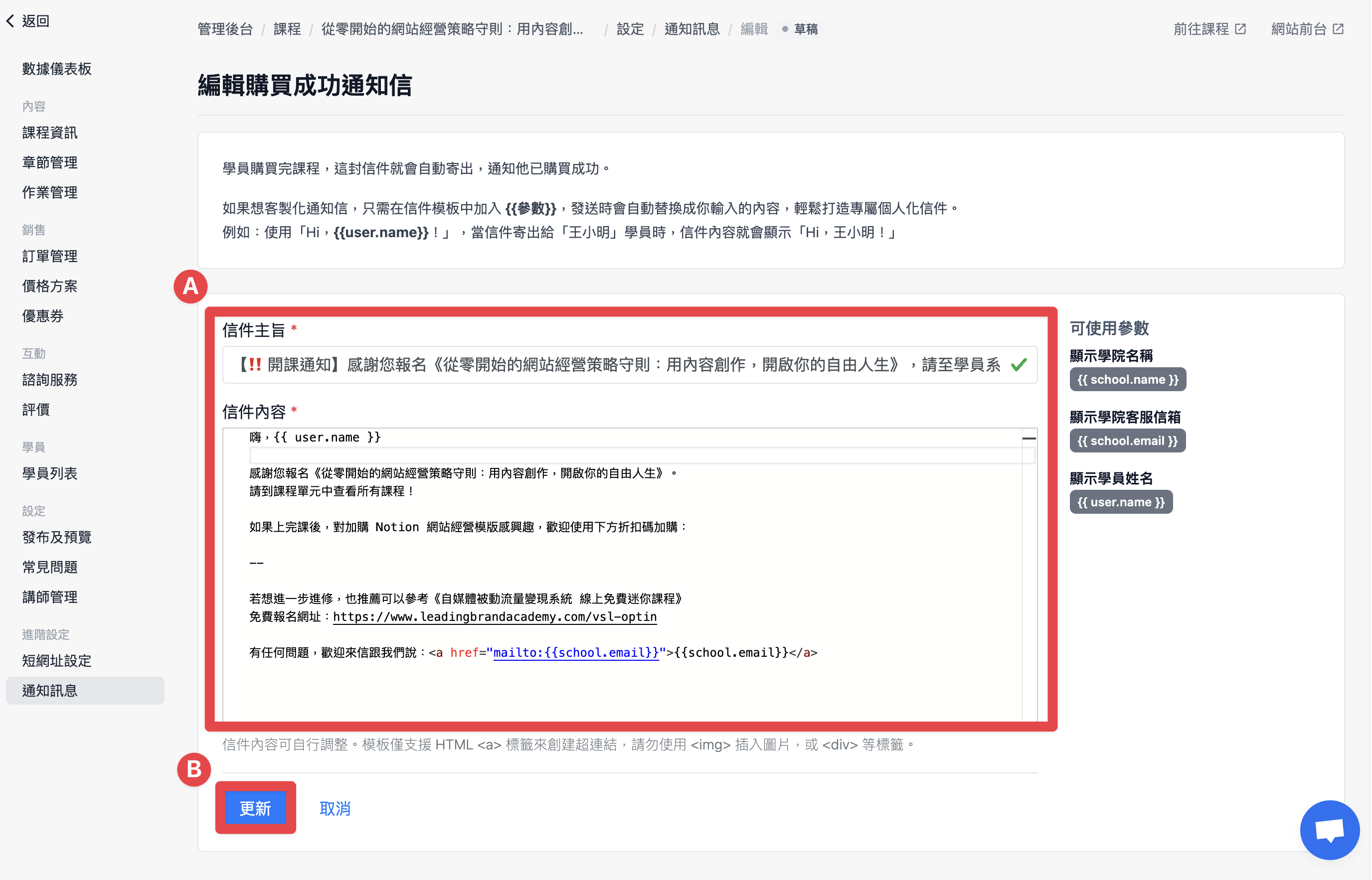Click the 通知訊息 breadcrumb link
Viewport: 1372px width, 880px height.
[691, 29]
